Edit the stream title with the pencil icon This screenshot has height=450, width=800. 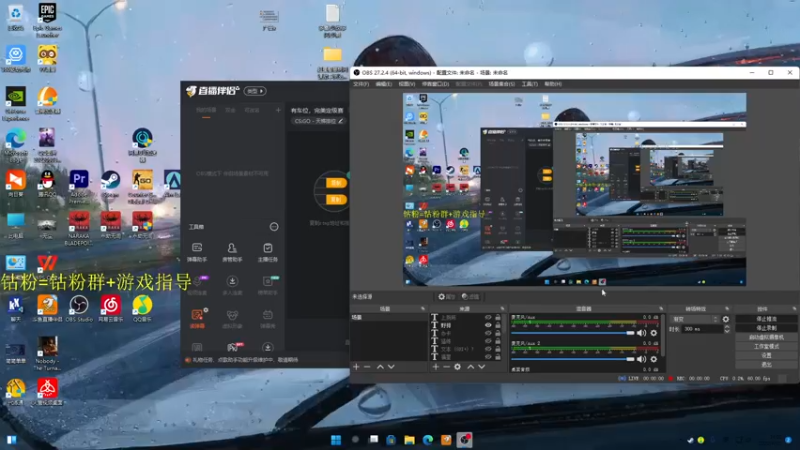(340, 121)
